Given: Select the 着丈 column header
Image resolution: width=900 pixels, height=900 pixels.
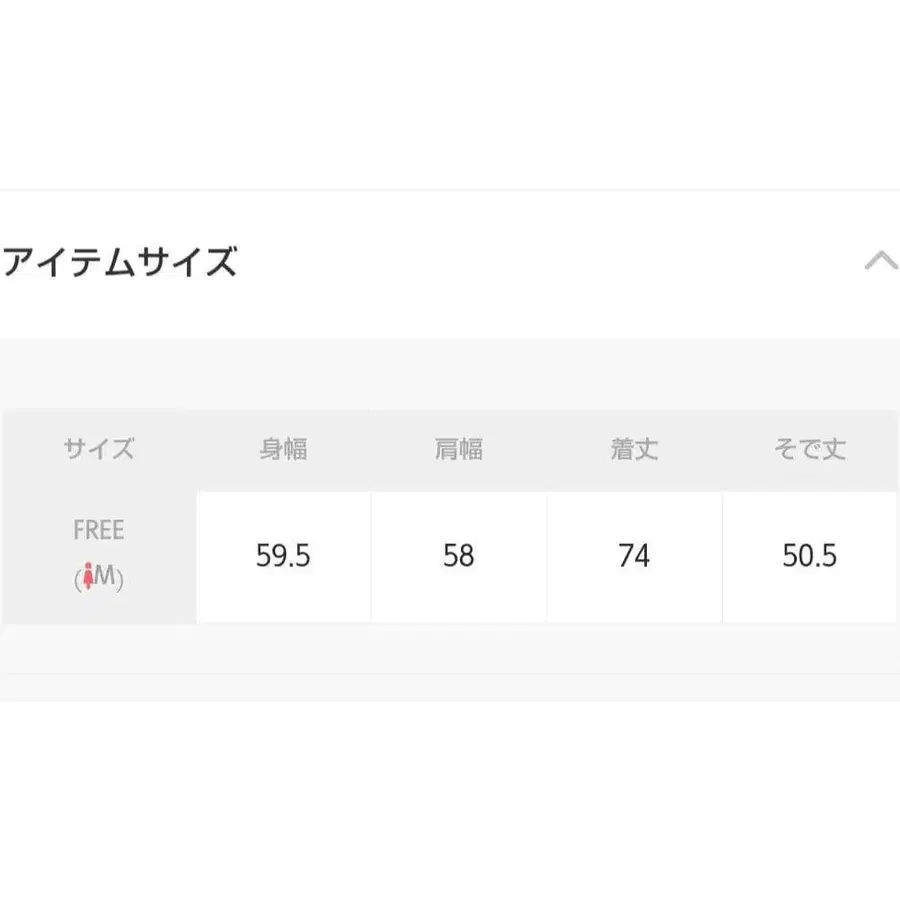Looking at the screenshot, I should tap(634, 449).
